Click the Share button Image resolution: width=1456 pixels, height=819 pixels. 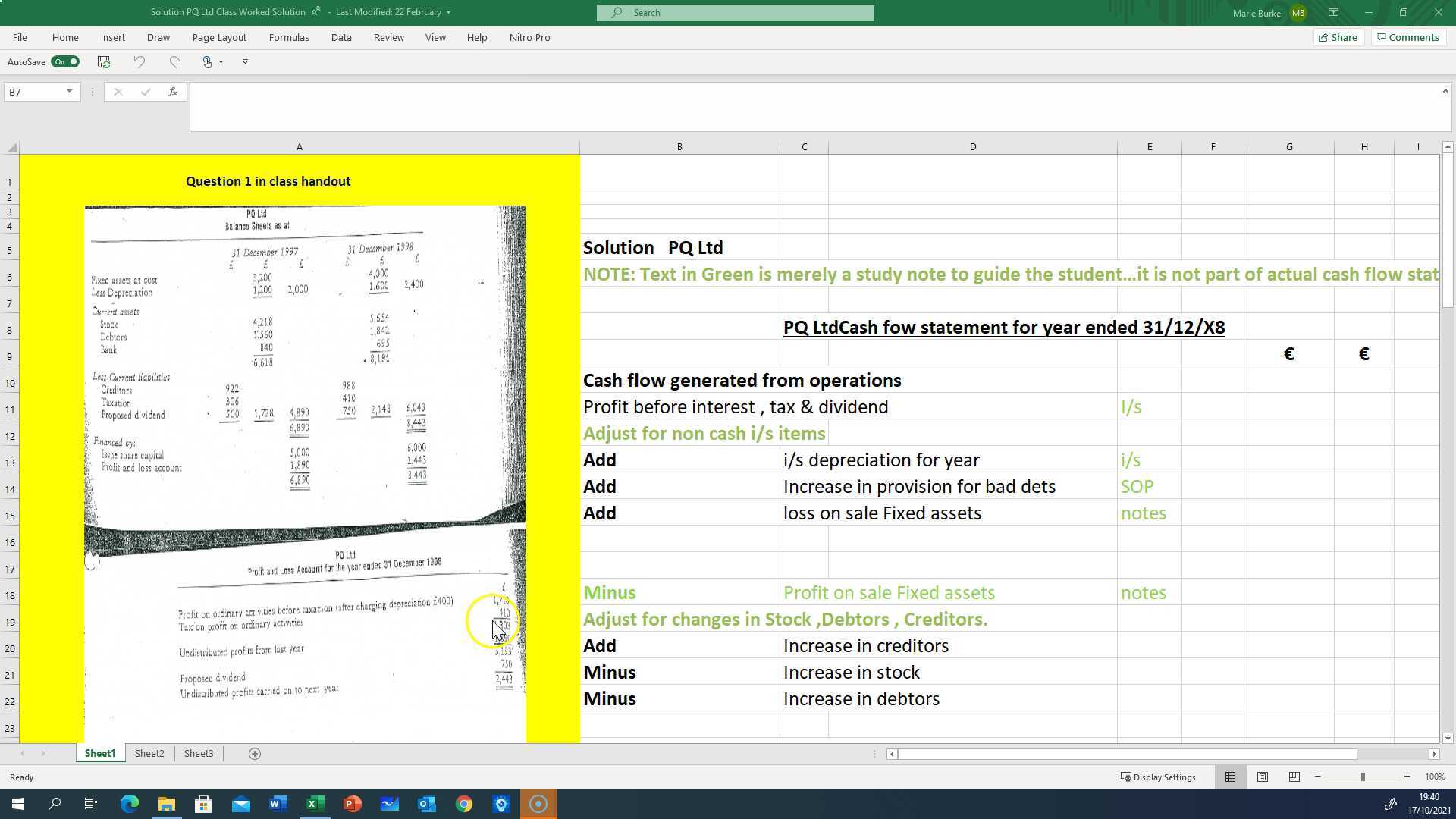(x=1338, y=37)
